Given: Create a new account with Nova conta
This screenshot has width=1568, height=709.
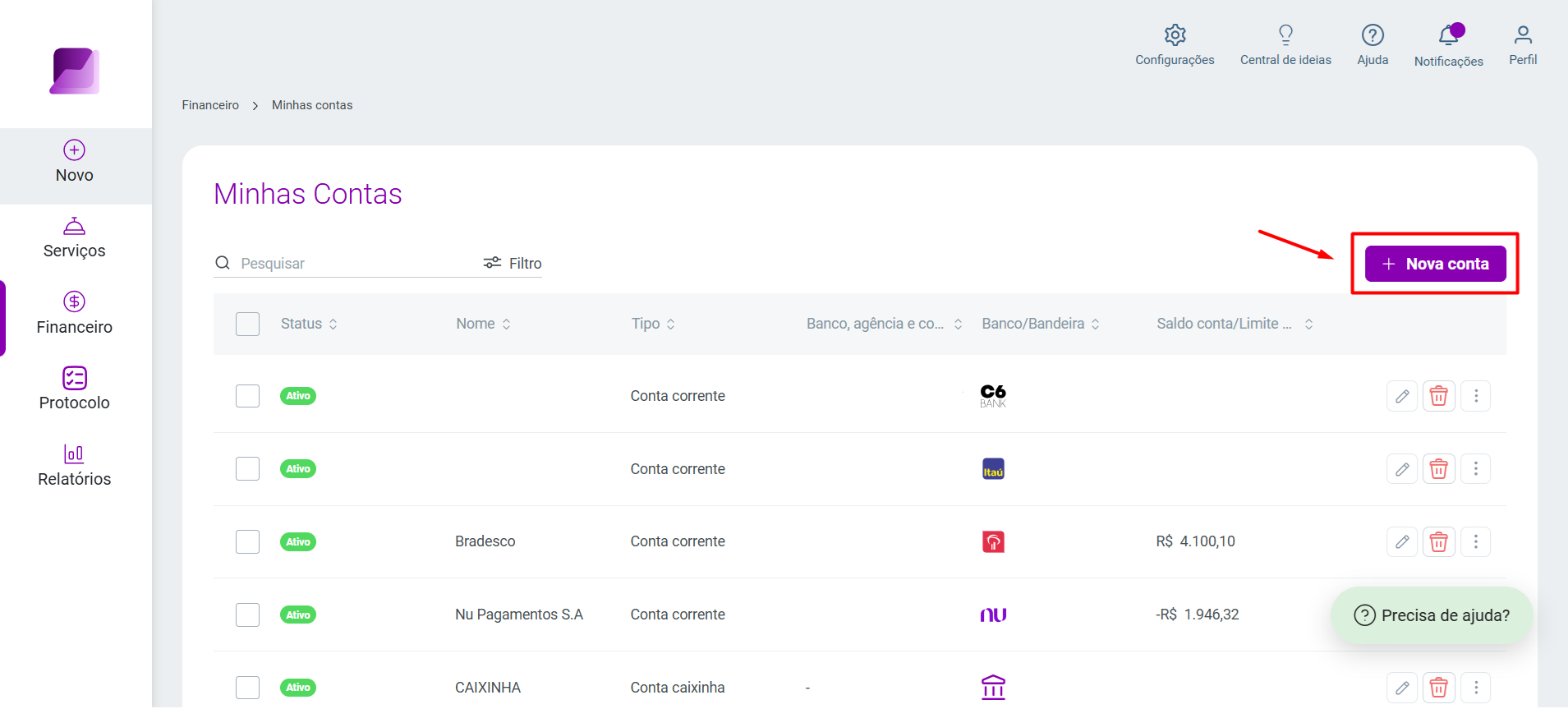Looking at the screenshot, I should [x=1435, y=264].
